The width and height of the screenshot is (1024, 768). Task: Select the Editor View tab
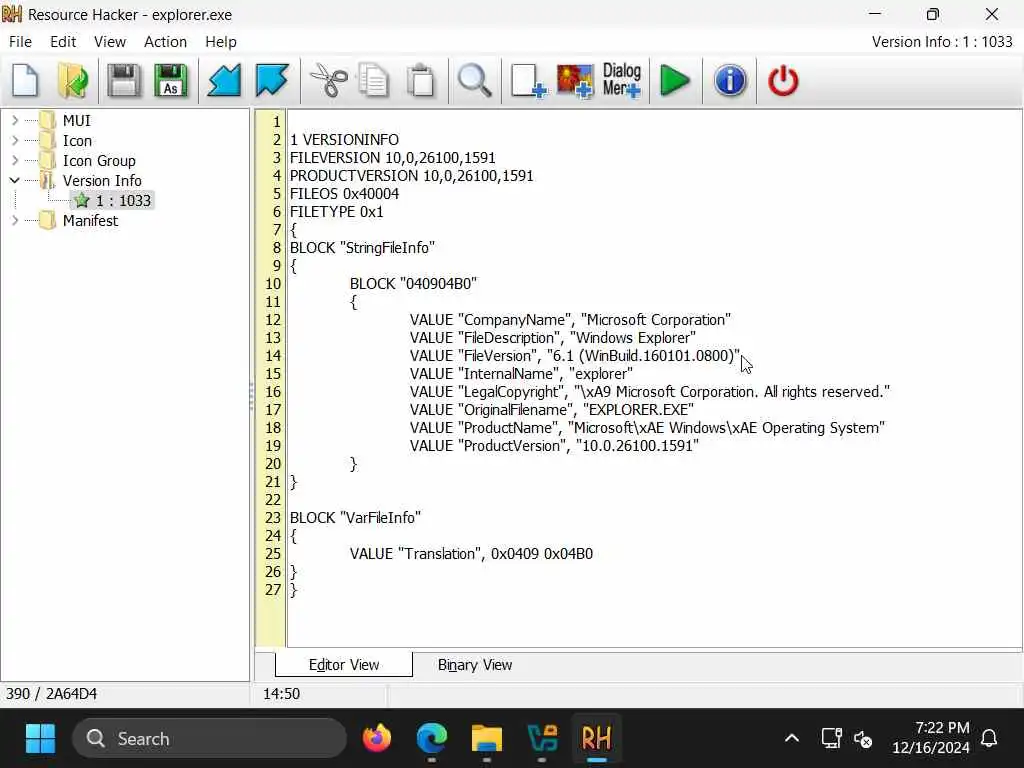click(x=344, y=665)
